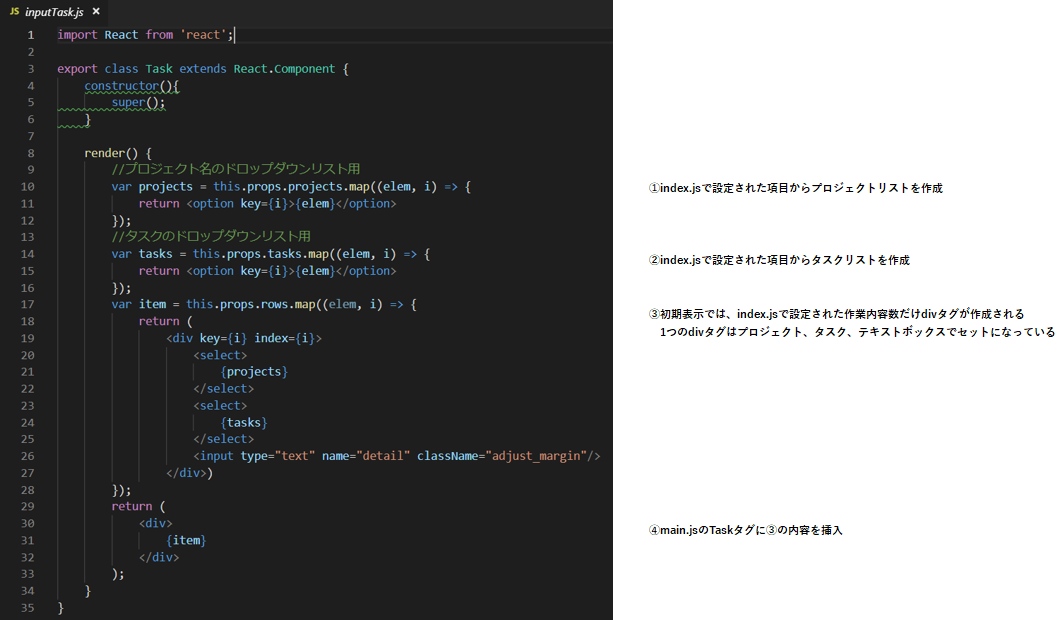
Task: Click the 'render() {' method line
Action: [x=118, y=153]
